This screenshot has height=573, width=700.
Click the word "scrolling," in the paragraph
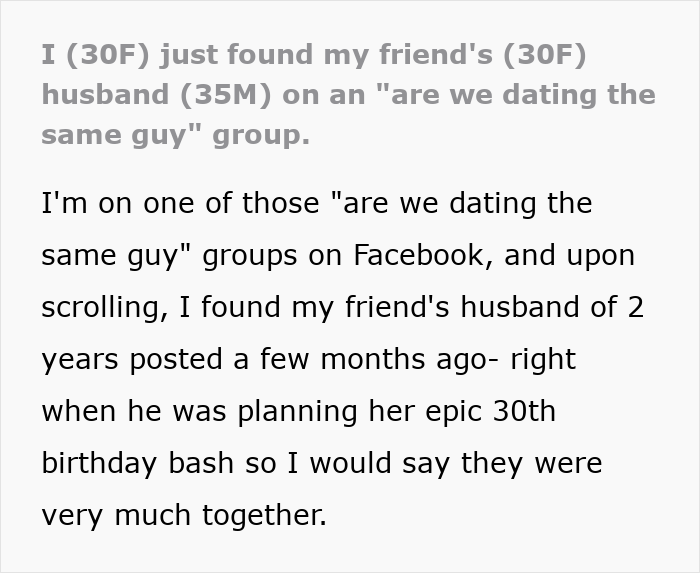pos(102,307)
